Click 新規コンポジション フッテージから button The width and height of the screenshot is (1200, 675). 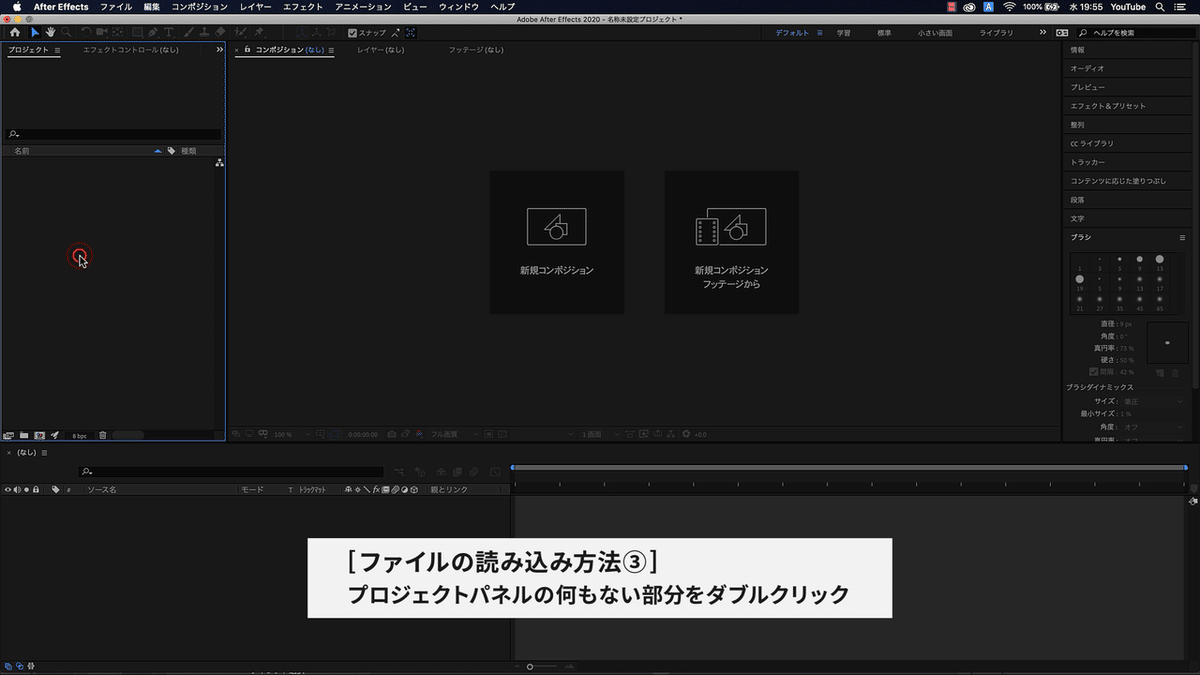click(x=732, y=242)
